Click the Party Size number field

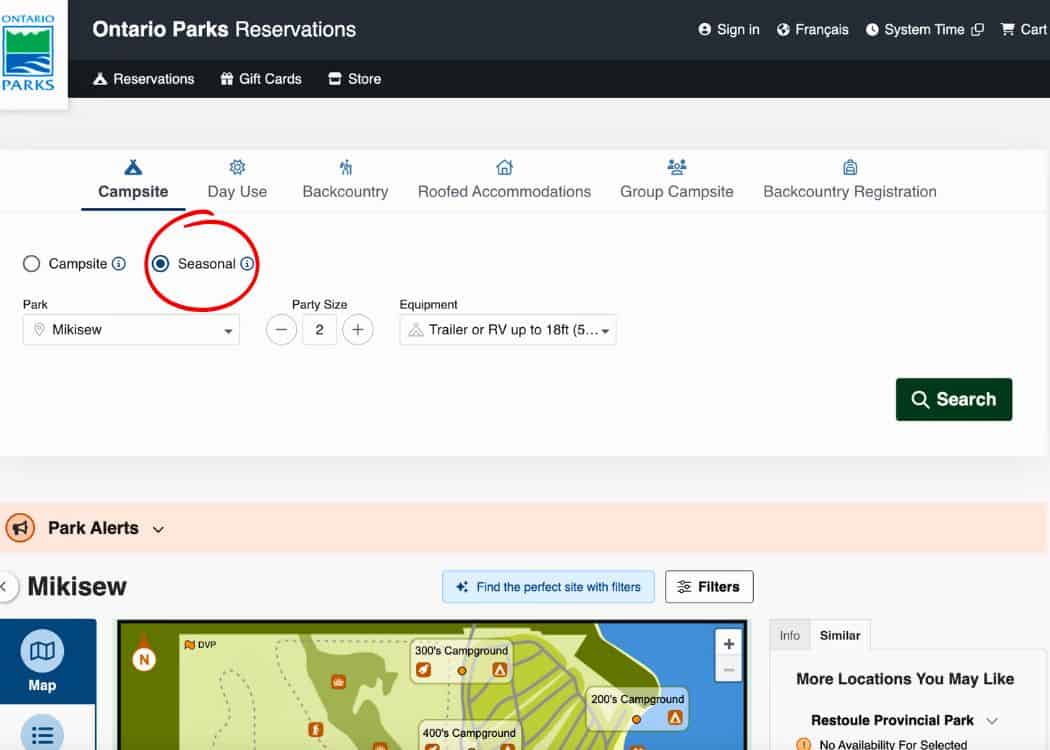click(319, 329)
